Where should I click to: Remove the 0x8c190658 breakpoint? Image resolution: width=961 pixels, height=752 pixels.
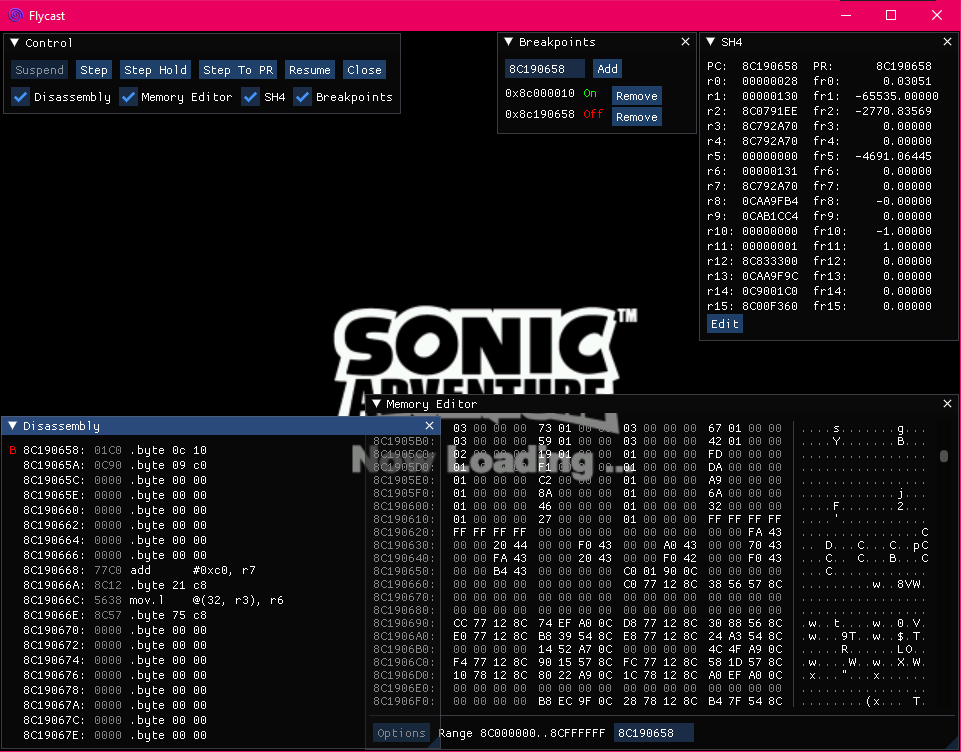(x=636, y=117)
